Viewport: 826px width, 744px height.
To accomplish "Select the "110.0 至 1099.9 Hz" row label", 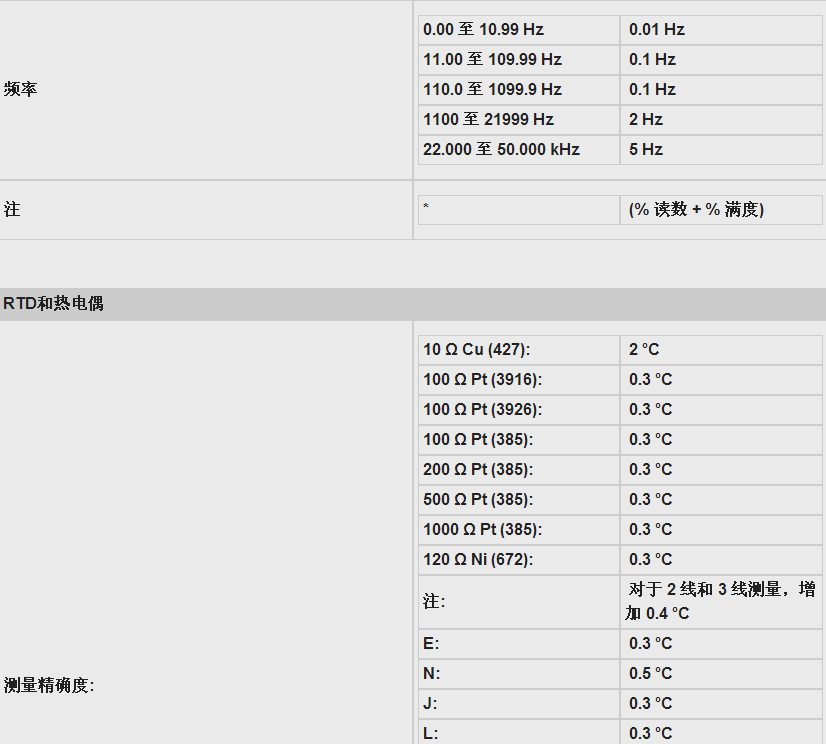I will tap(492, 90).
